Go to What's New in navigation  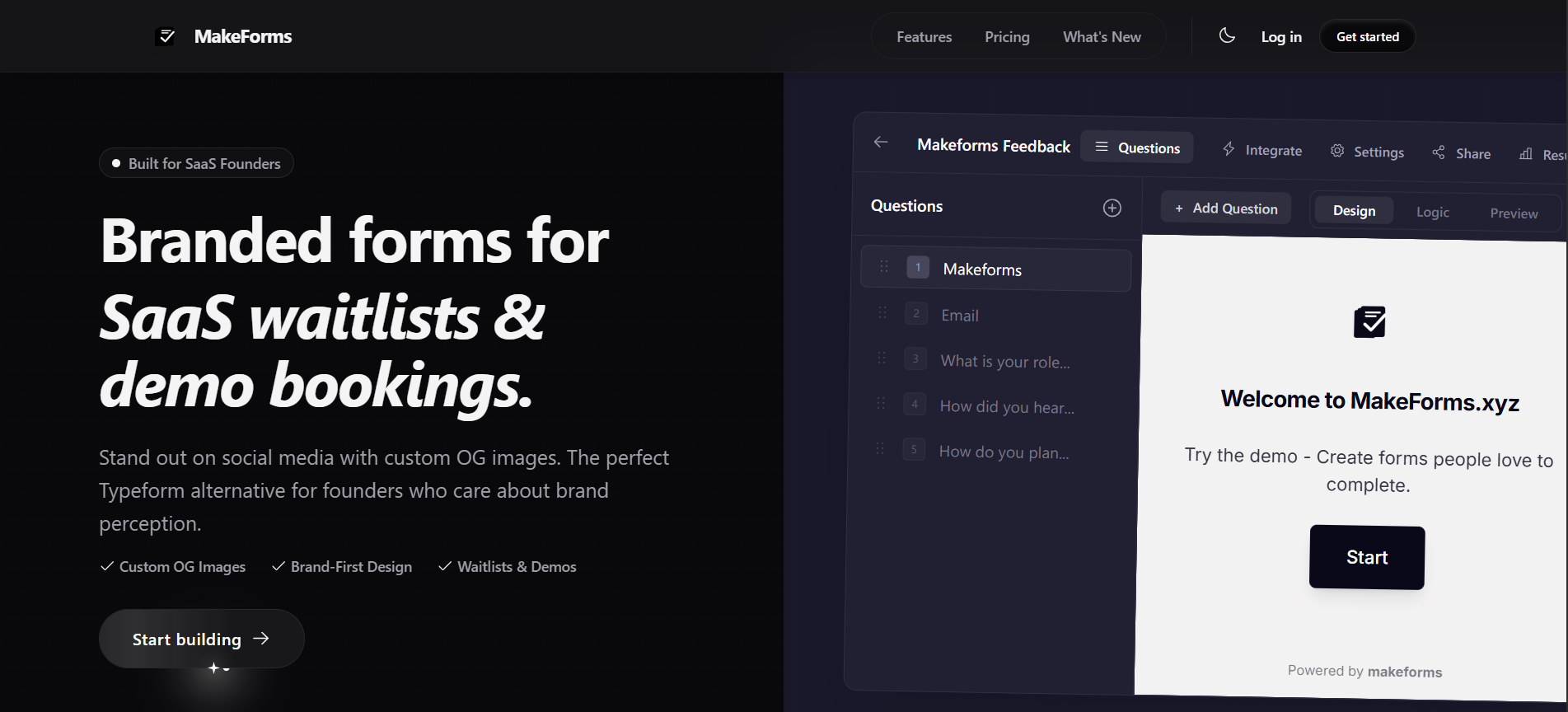pyautogui.click(x=1102, y=37)
